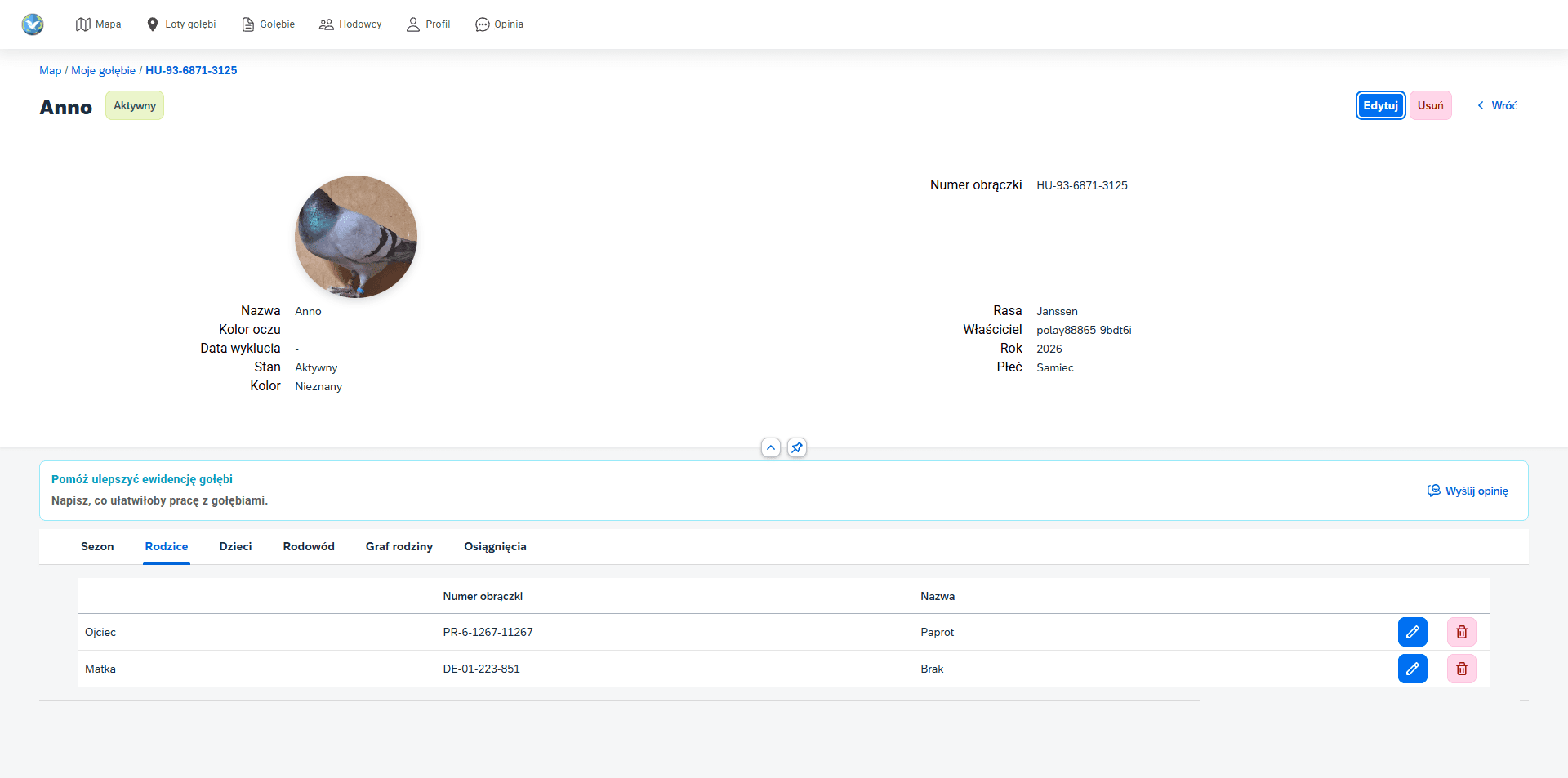
Task: Pin the details panel with pushpin icon
Action: pyautogui.click(x=797, y=447)
